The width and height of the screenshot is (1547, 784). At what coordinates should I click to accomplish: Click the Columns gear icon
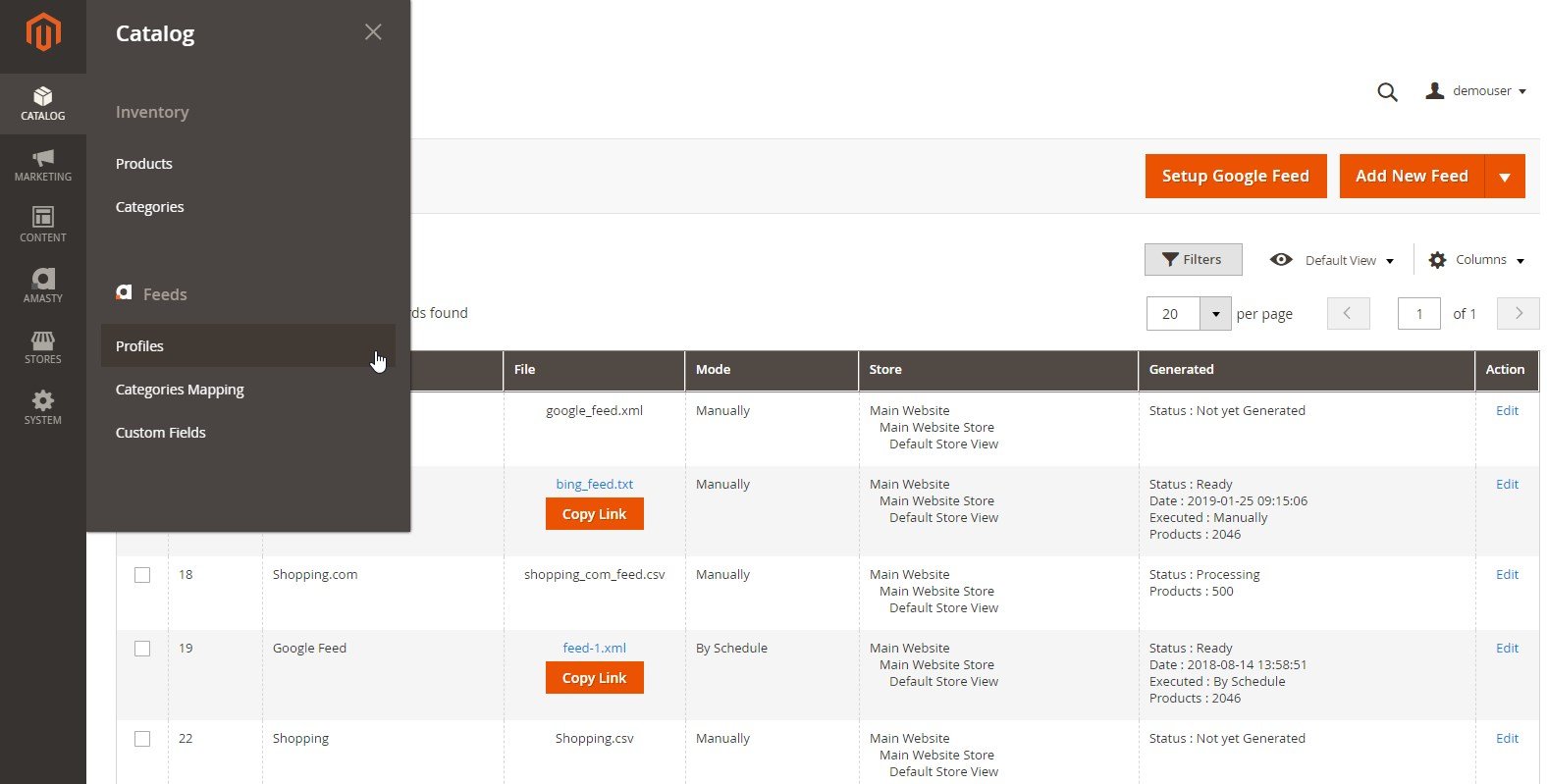[1438, 260]
